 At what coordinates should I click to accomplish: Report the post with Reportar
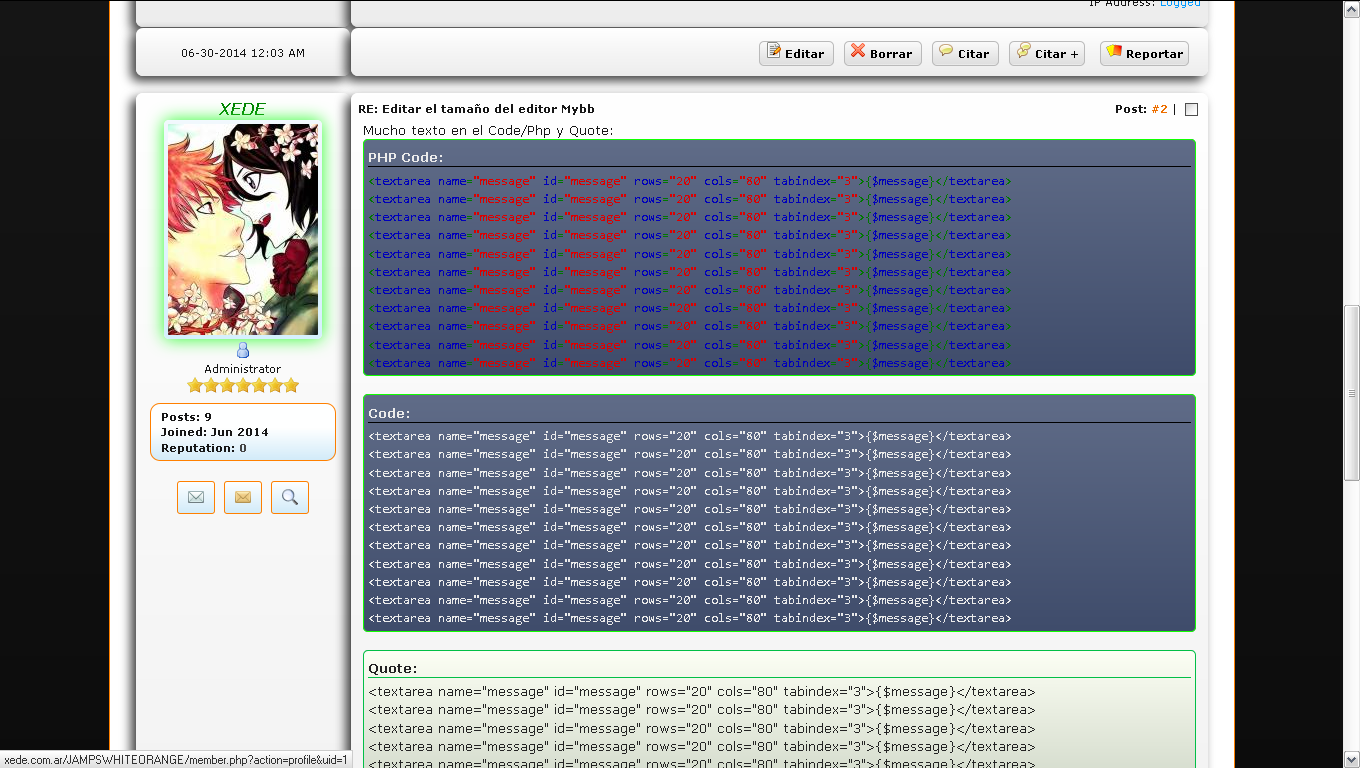pos(1144,54)
